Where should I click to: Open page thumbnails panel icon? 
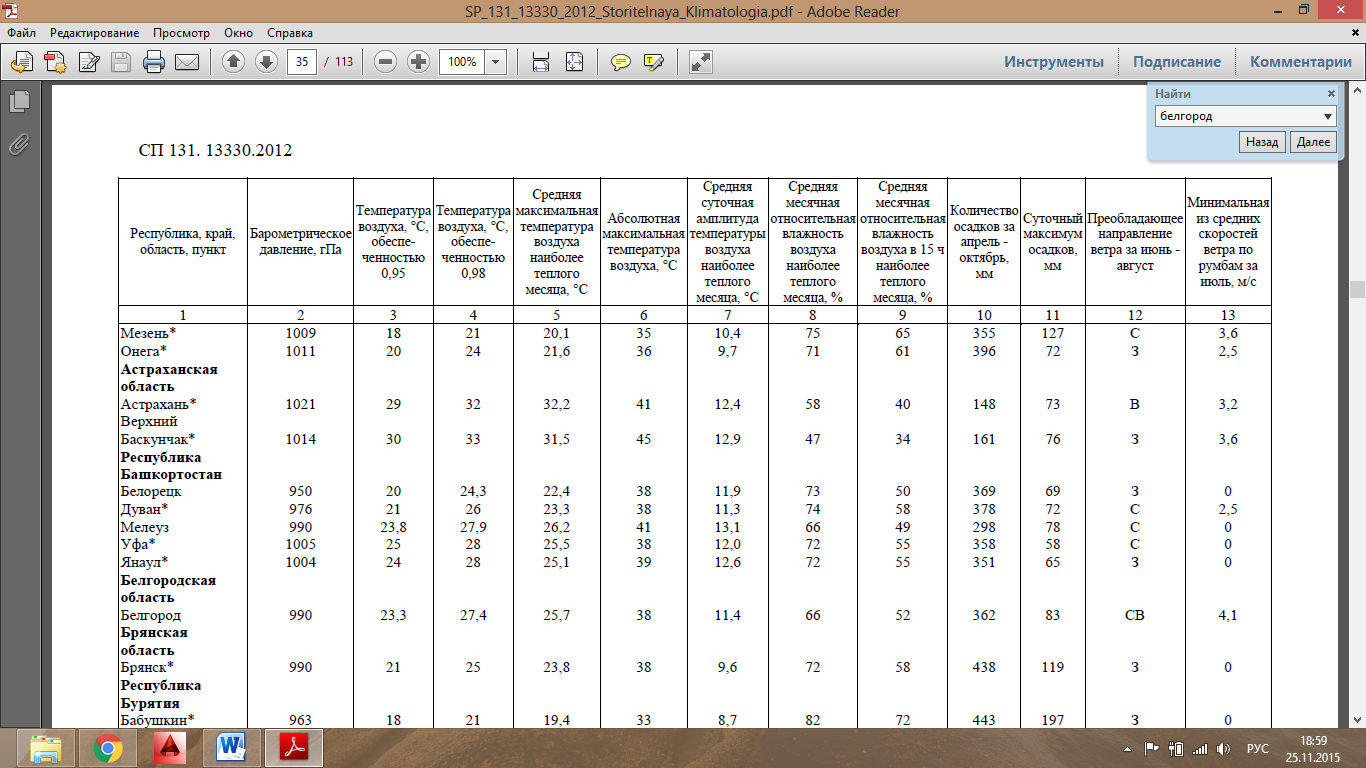[19, 101]
